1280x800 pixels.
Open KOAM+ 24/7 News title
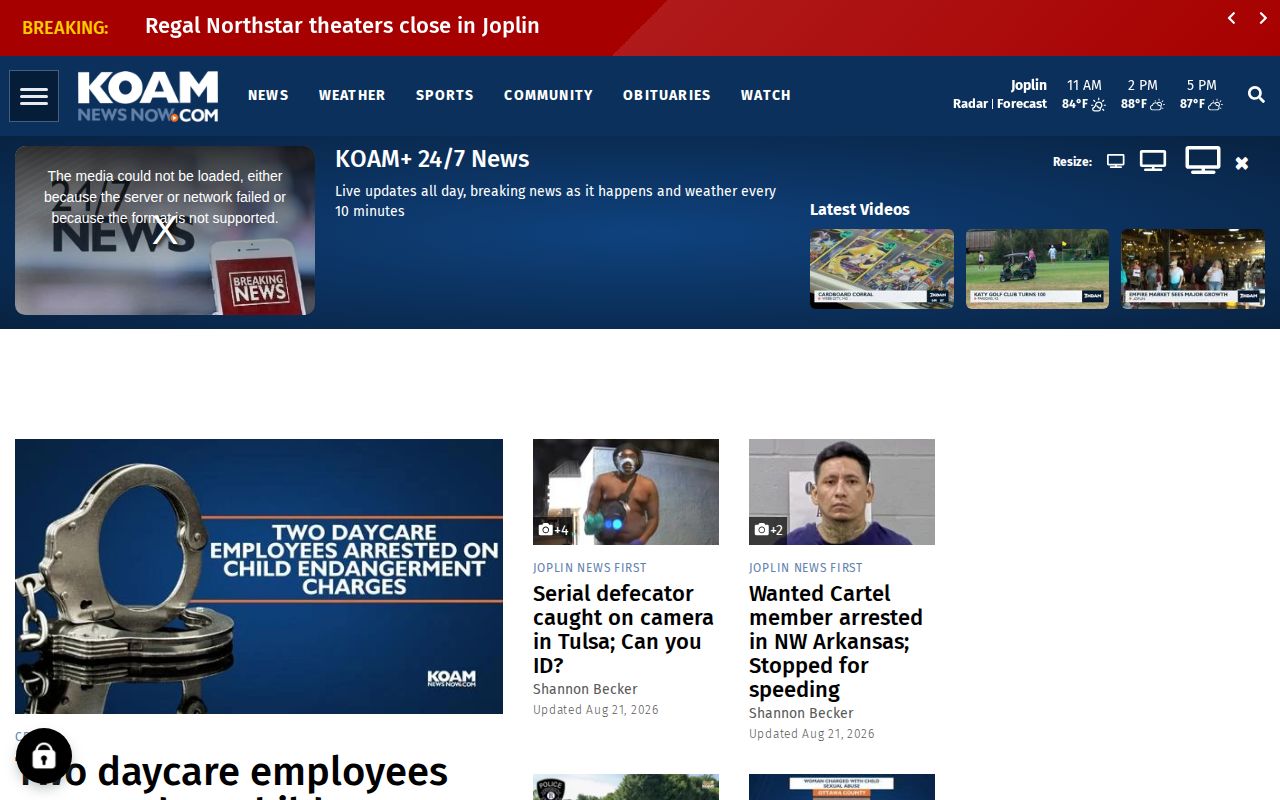tap(432, 159)
